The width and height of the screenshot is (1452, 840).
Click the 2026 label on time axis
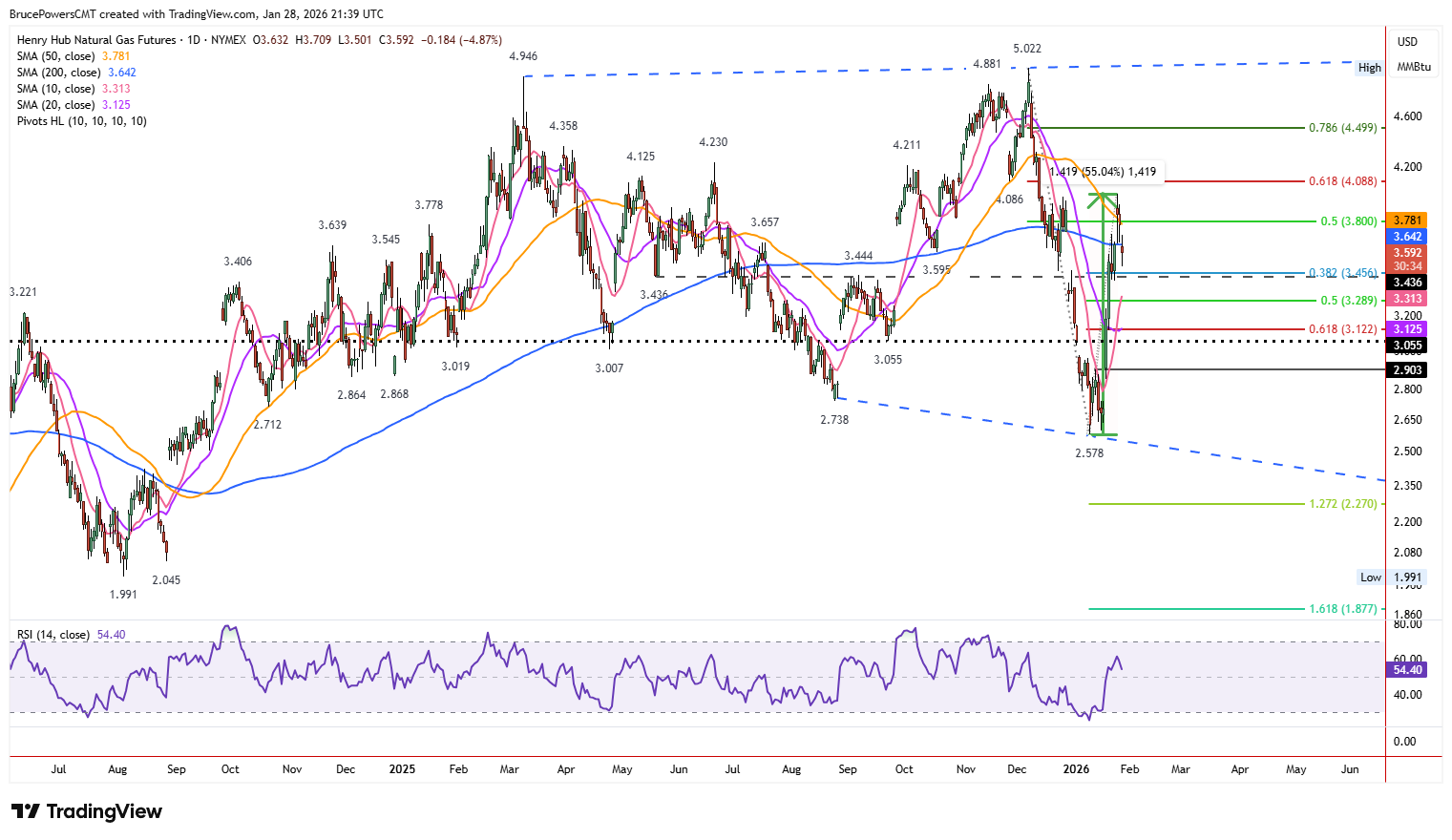(1076, 769)
